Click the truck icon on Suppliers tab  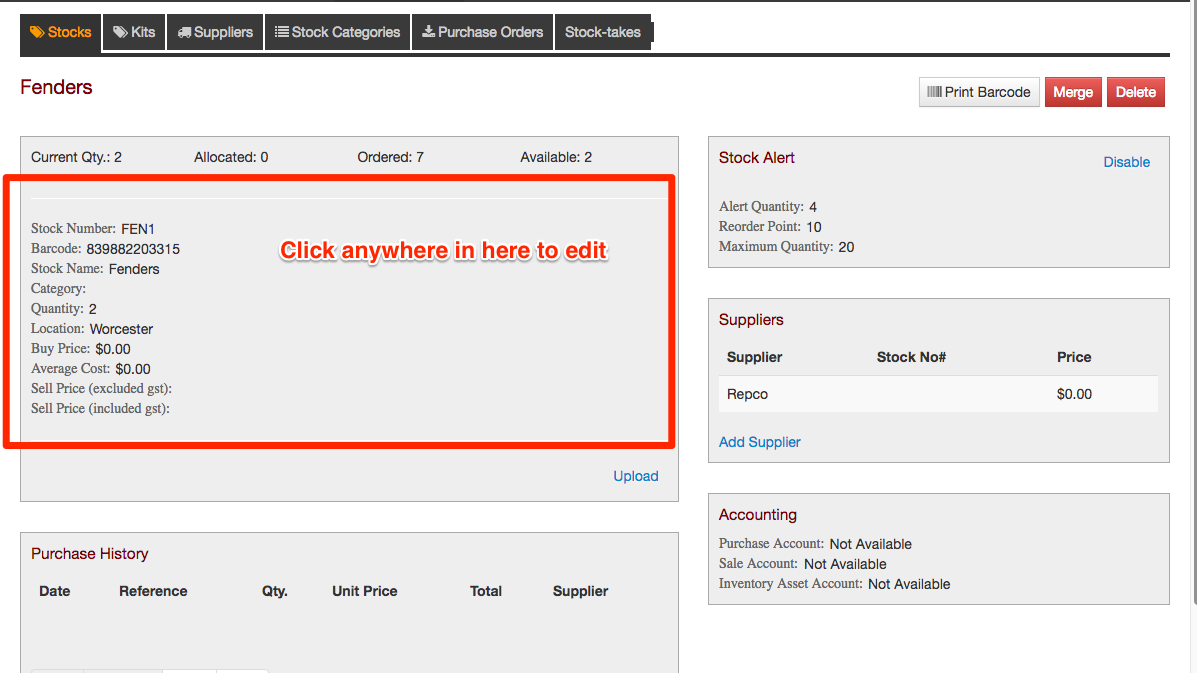point(184,32)
